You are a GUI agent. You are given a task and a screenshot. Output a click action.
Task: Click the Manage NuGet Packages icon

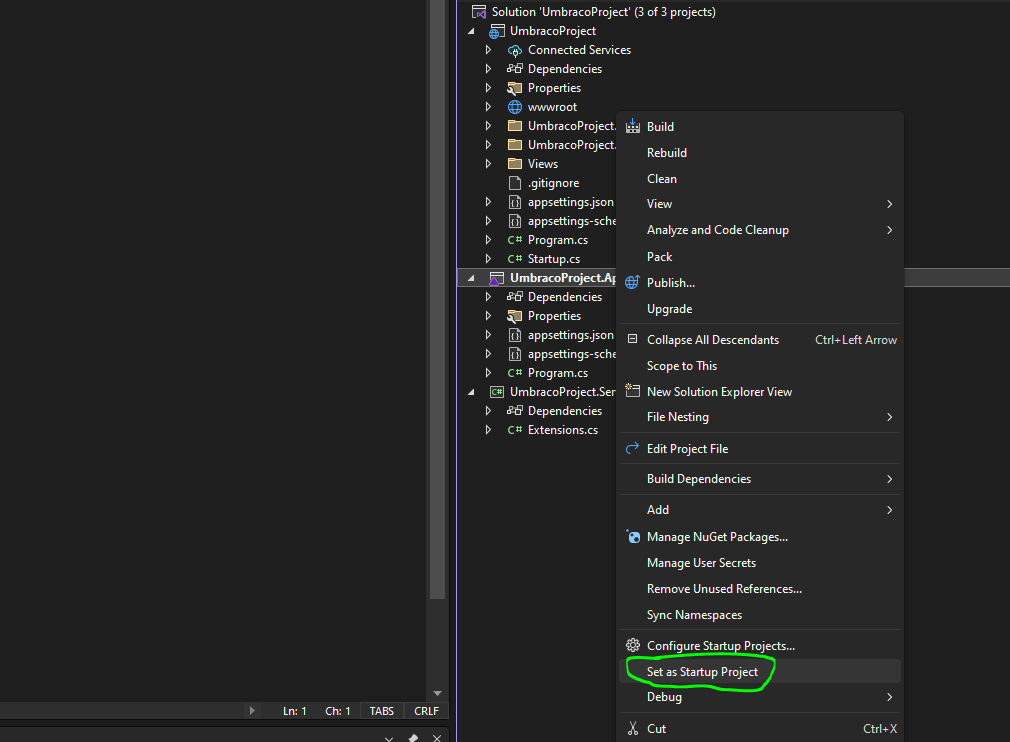point(633,537)
